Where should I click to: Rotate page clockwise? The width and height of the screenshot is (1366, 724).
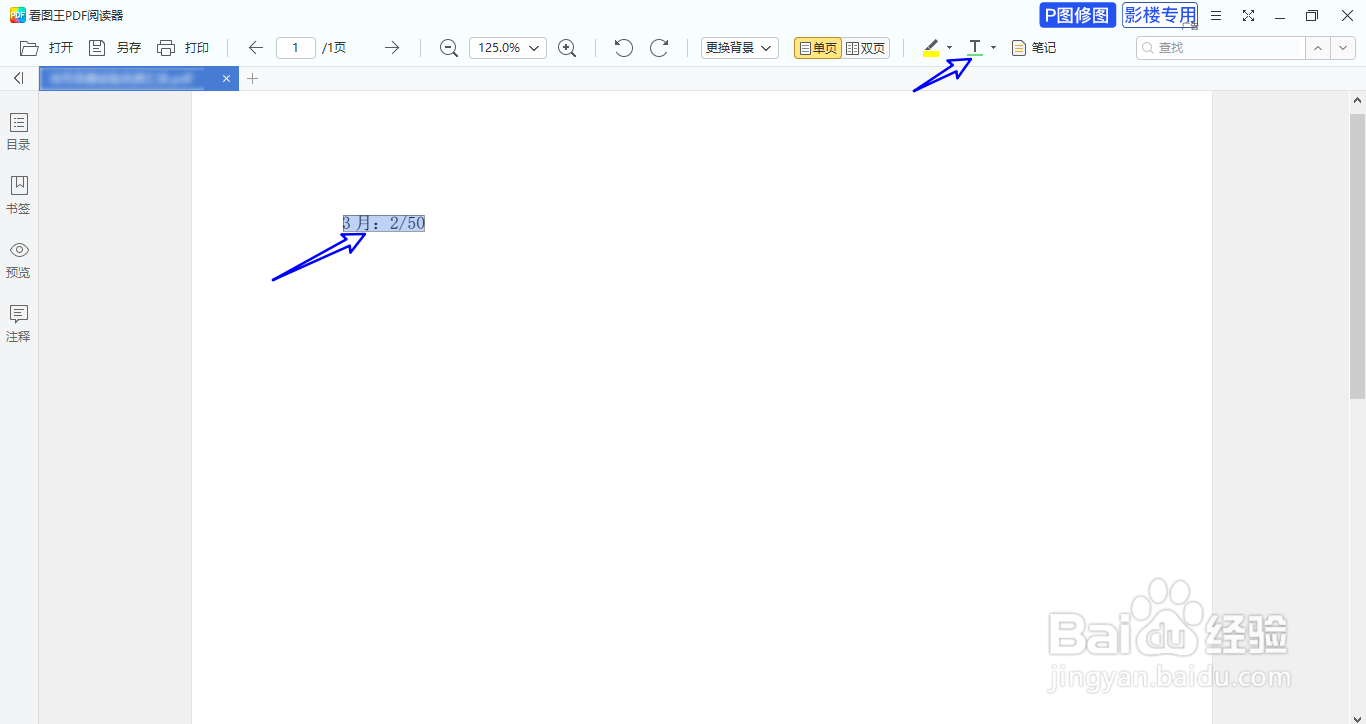click(659, 48)
